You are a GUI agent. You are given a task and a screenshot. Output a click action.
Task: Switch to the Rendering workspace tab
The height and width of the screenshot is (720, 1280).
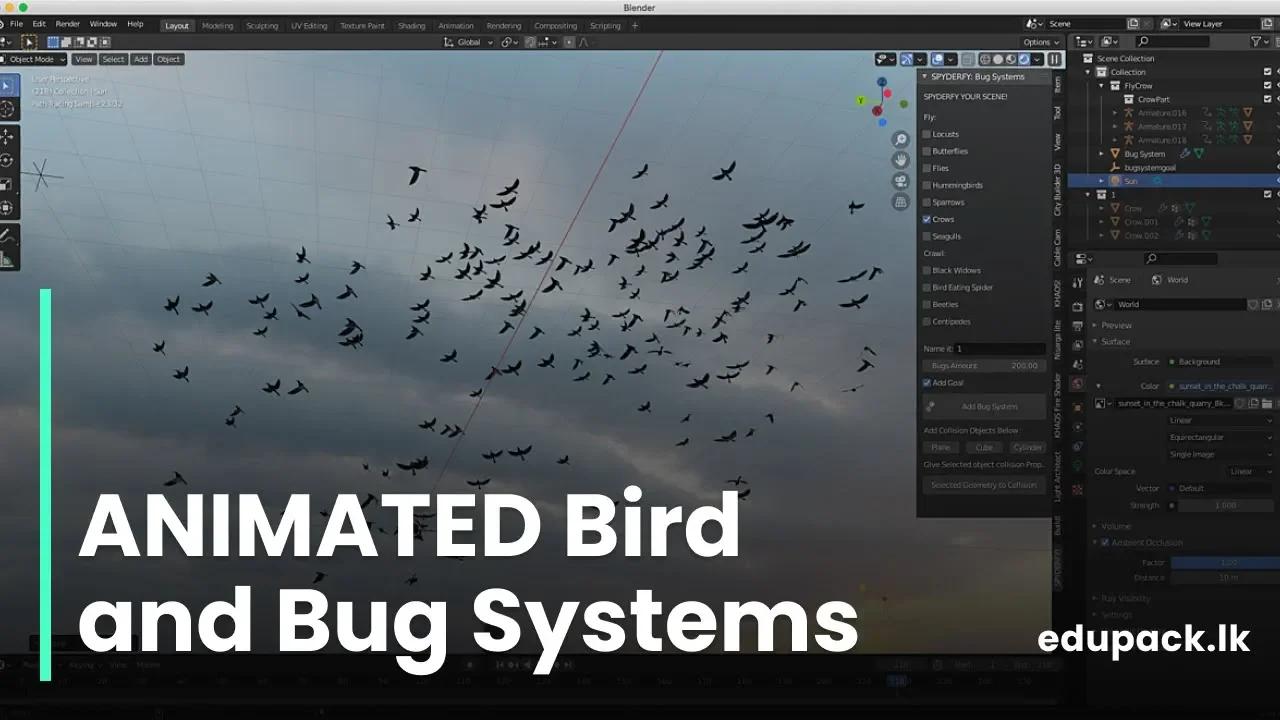(x=505, y=25)
